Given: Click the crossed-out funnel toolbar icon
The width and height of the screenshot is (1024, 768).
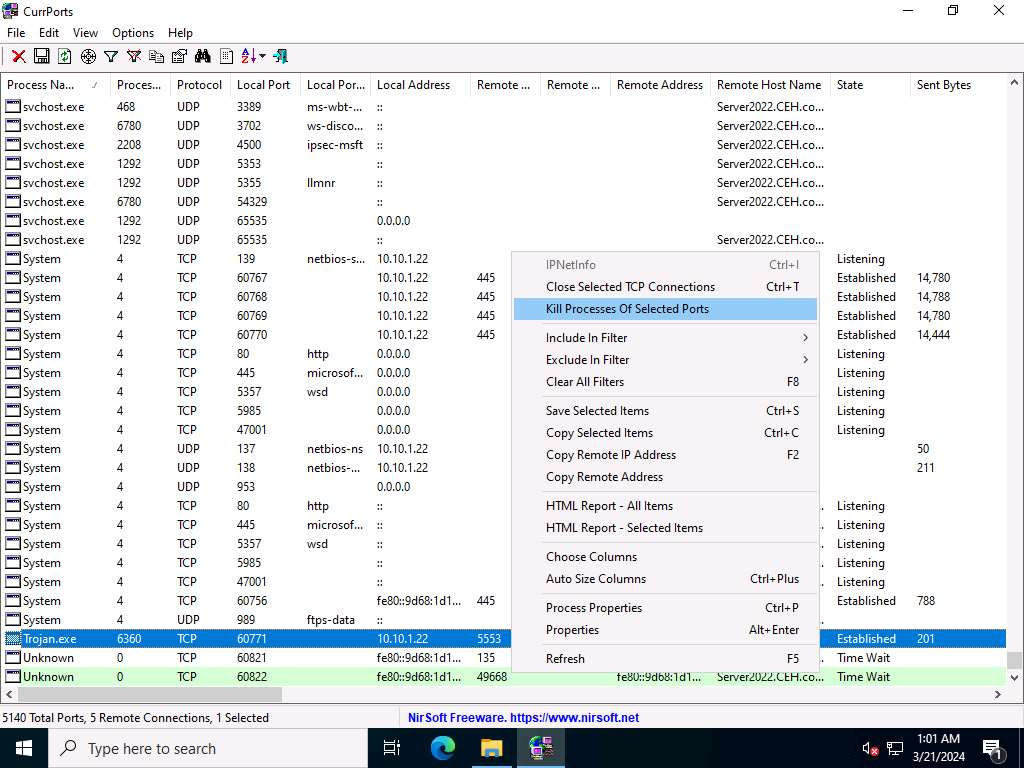Looking at the screenshot, I should 134,57.
